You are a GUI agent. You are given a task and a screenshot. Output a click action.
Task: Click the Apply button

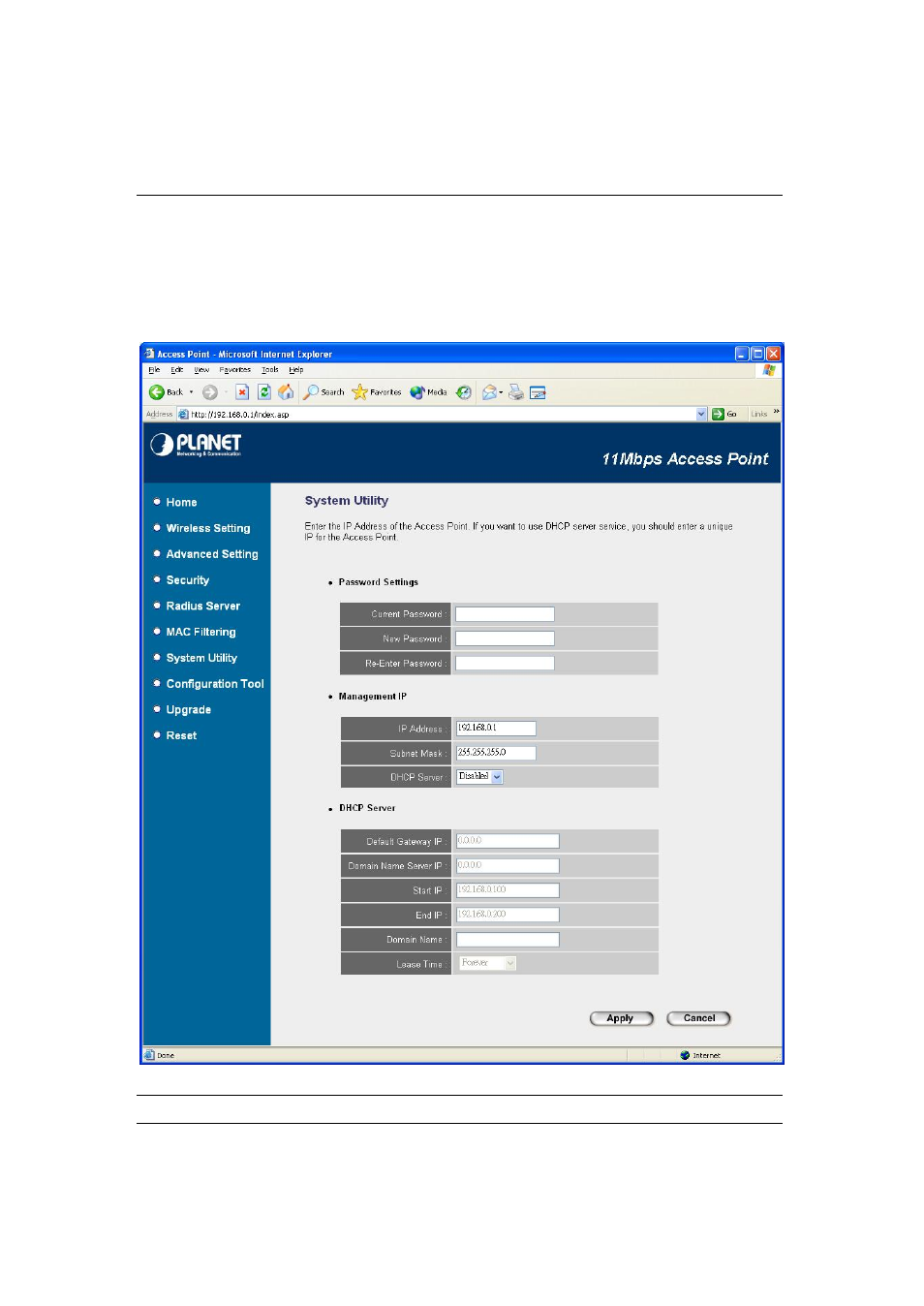coord(621,1018)
